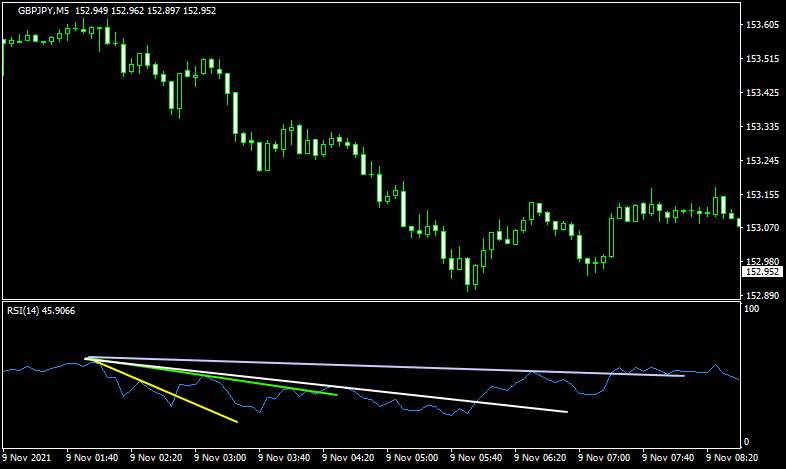Click the 9 Nov 02:20 time label
This screenshot has width=786, height=469.
coord(156,457)
